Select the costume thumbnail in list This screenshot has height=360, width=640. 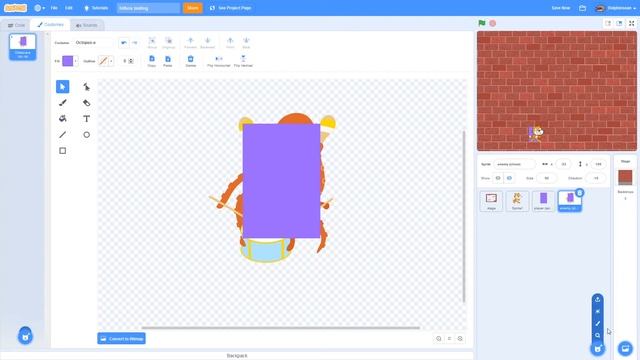(x=22, y=47)
